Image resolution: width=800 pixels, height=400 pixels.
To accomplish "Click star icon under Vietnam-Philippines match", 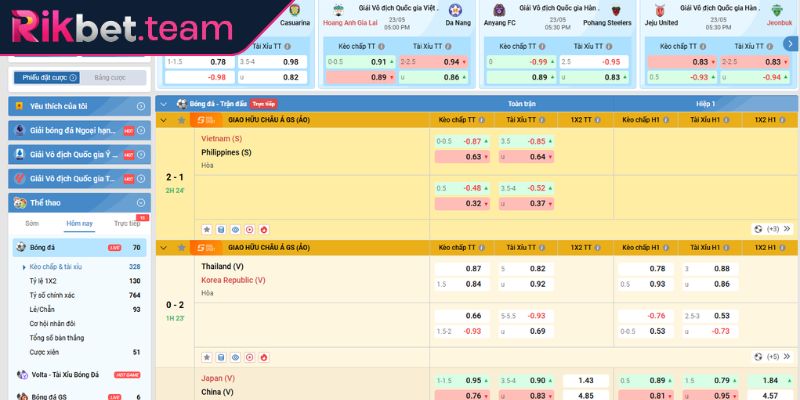I will (x=207, y=229).
